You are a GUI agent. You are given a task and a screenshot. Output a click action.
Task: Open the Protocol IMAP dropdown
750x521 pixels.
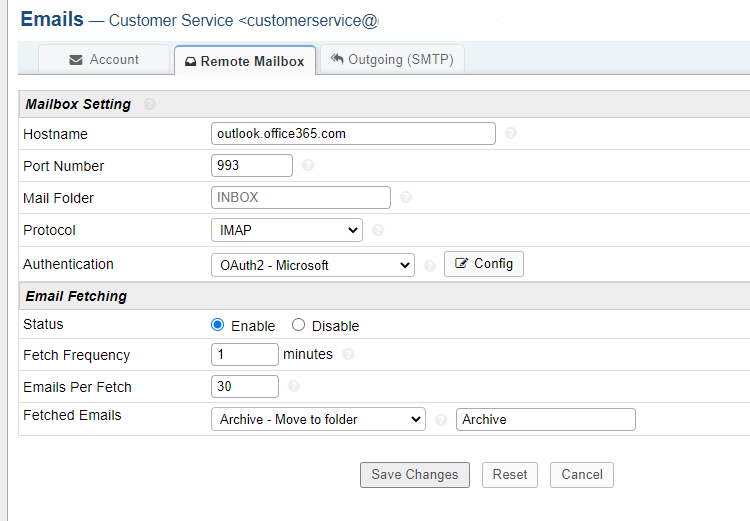coord(287,230)
